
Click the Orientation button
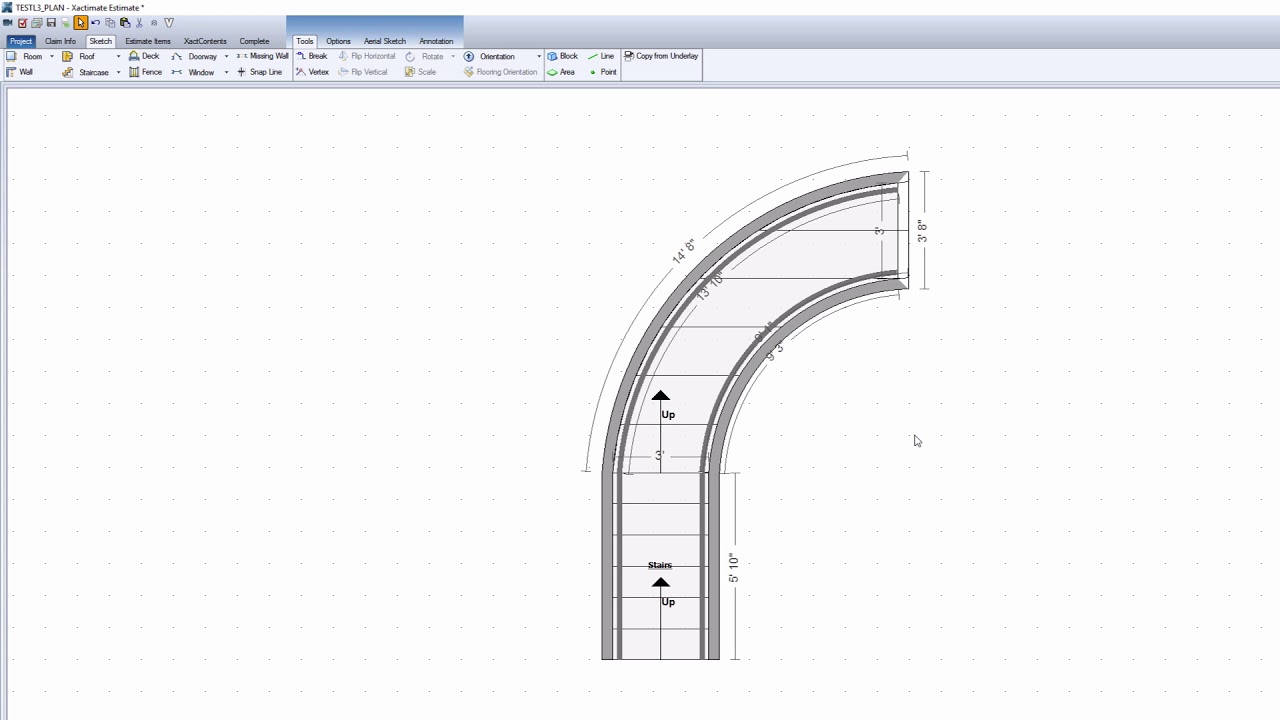tap(489, 56)
